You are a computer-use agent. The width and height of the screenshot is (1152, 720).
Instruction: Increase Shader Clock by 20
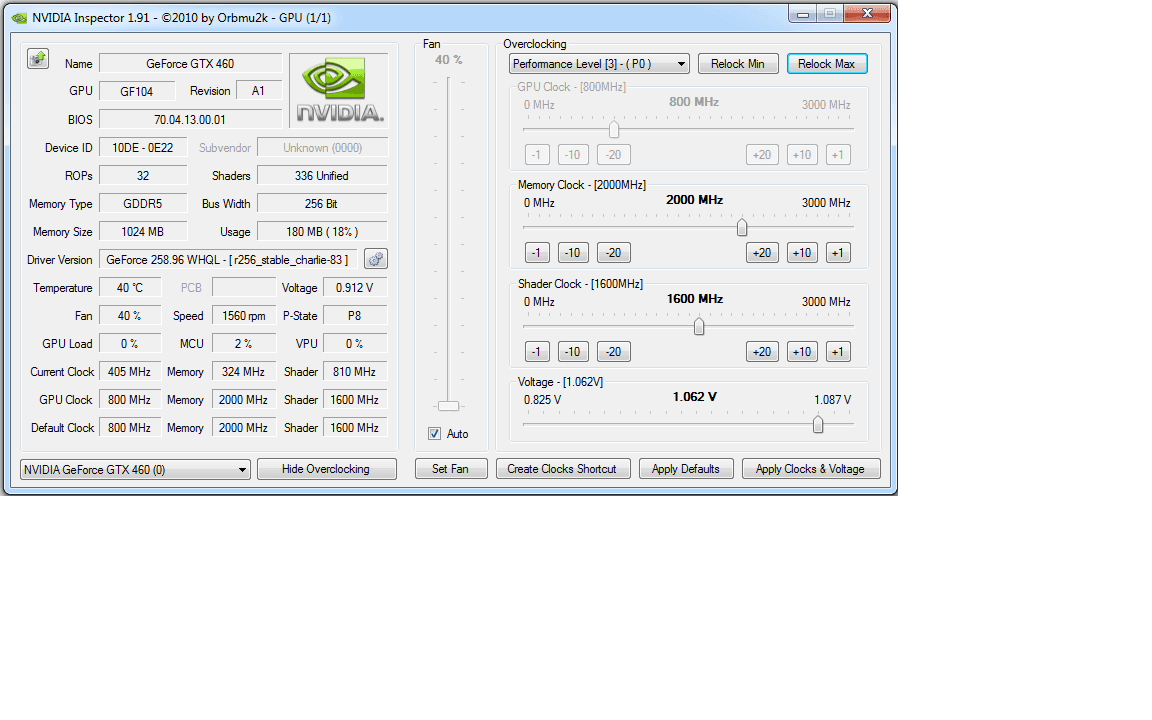(762, 352)
